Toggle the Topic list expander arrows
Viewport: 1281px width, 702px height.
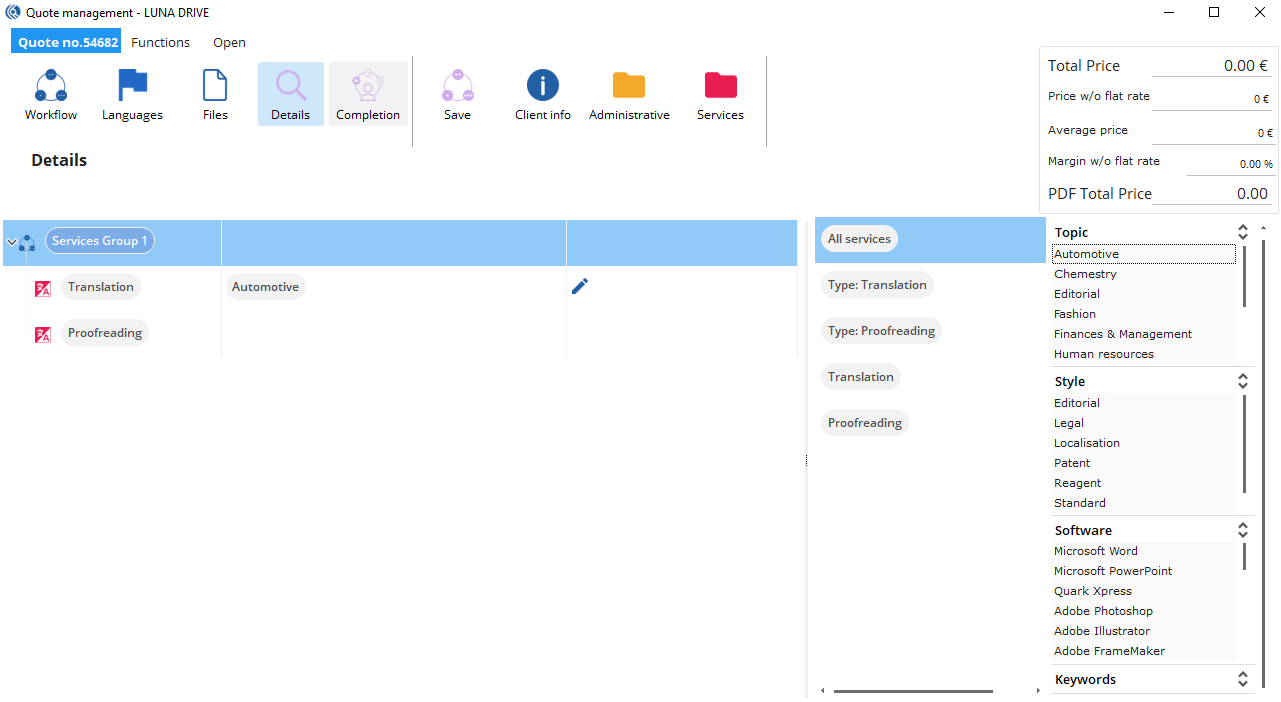(x=1243, y=232)
